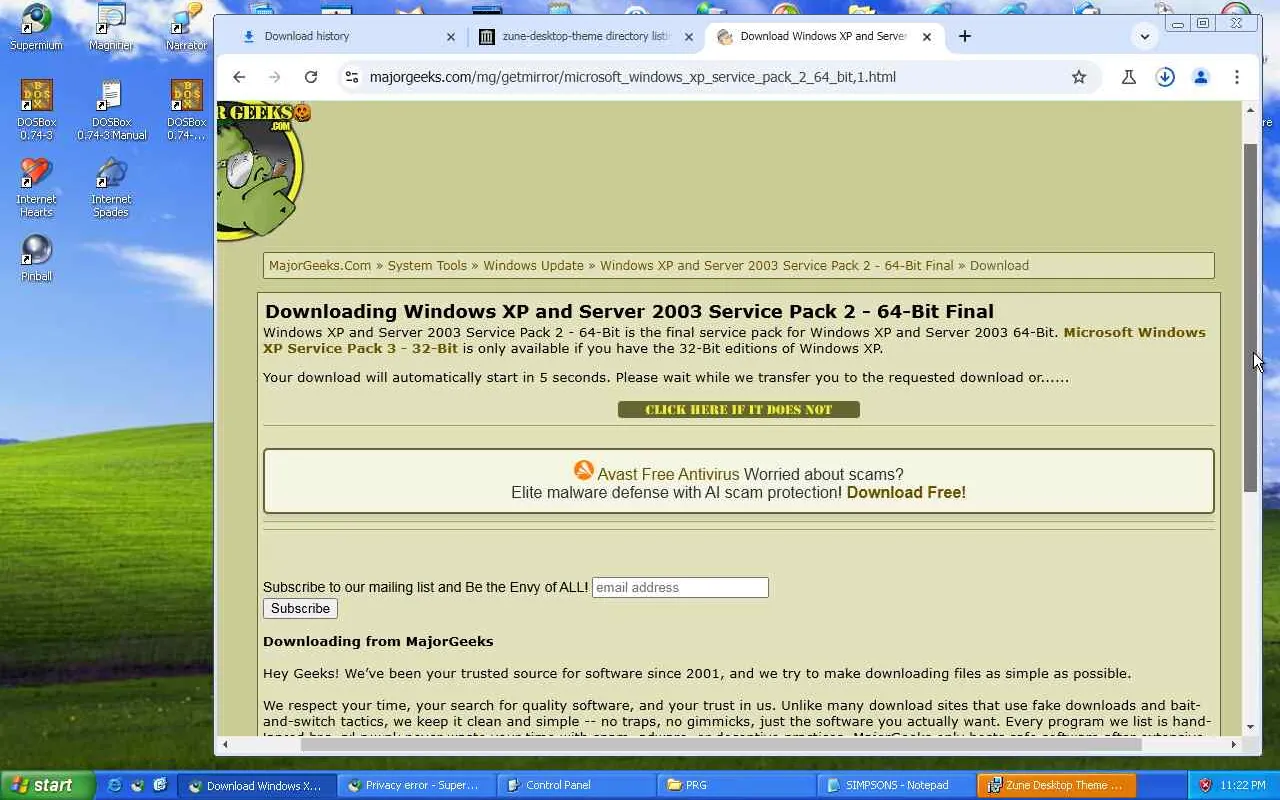Open the Service Pack 2 - 64-Bit Final breadcrumb
The height and width of the screenshot is (800, 1280).
pyautogui.click(x=776, y=266)
